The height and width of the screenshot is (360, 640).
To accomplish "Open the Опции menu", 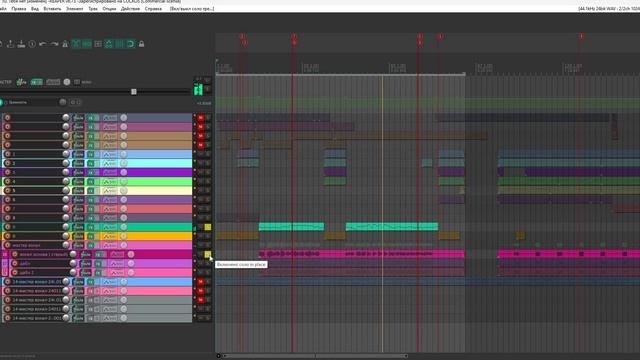I will pos(109,9).
